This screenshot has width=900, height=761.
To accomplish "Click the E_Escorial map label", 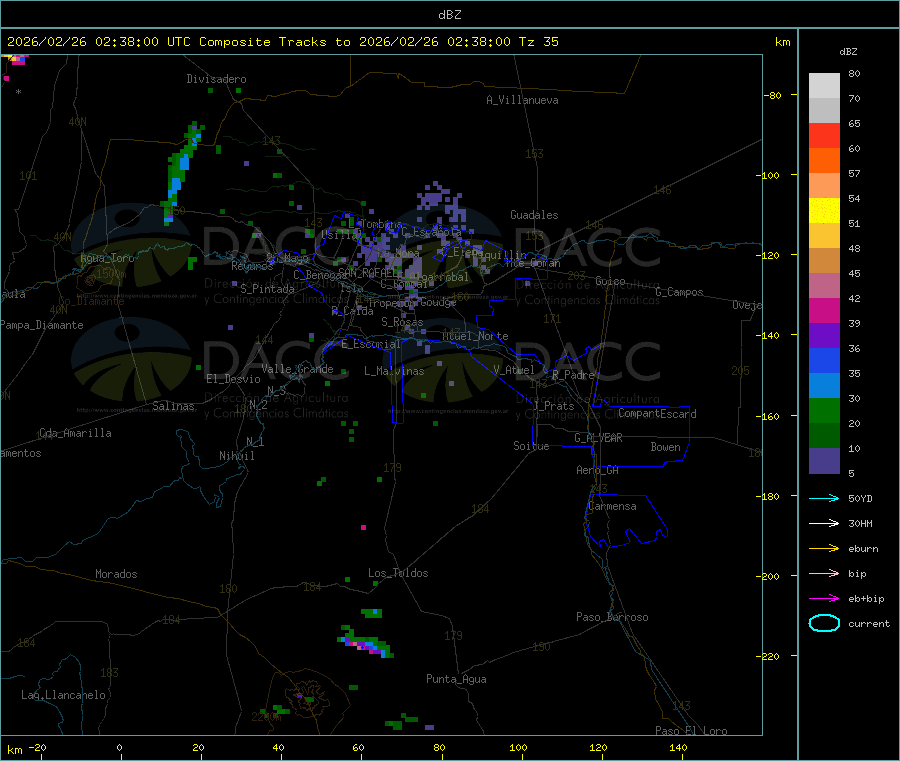I will point(371,344).
